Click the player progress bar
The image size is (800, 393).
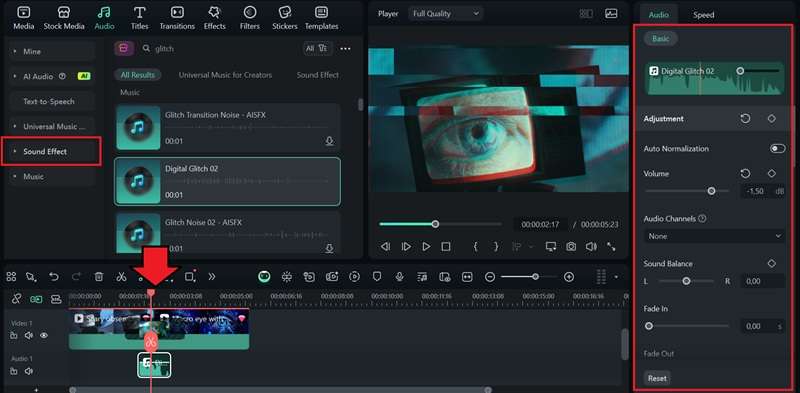click(440, 224)
